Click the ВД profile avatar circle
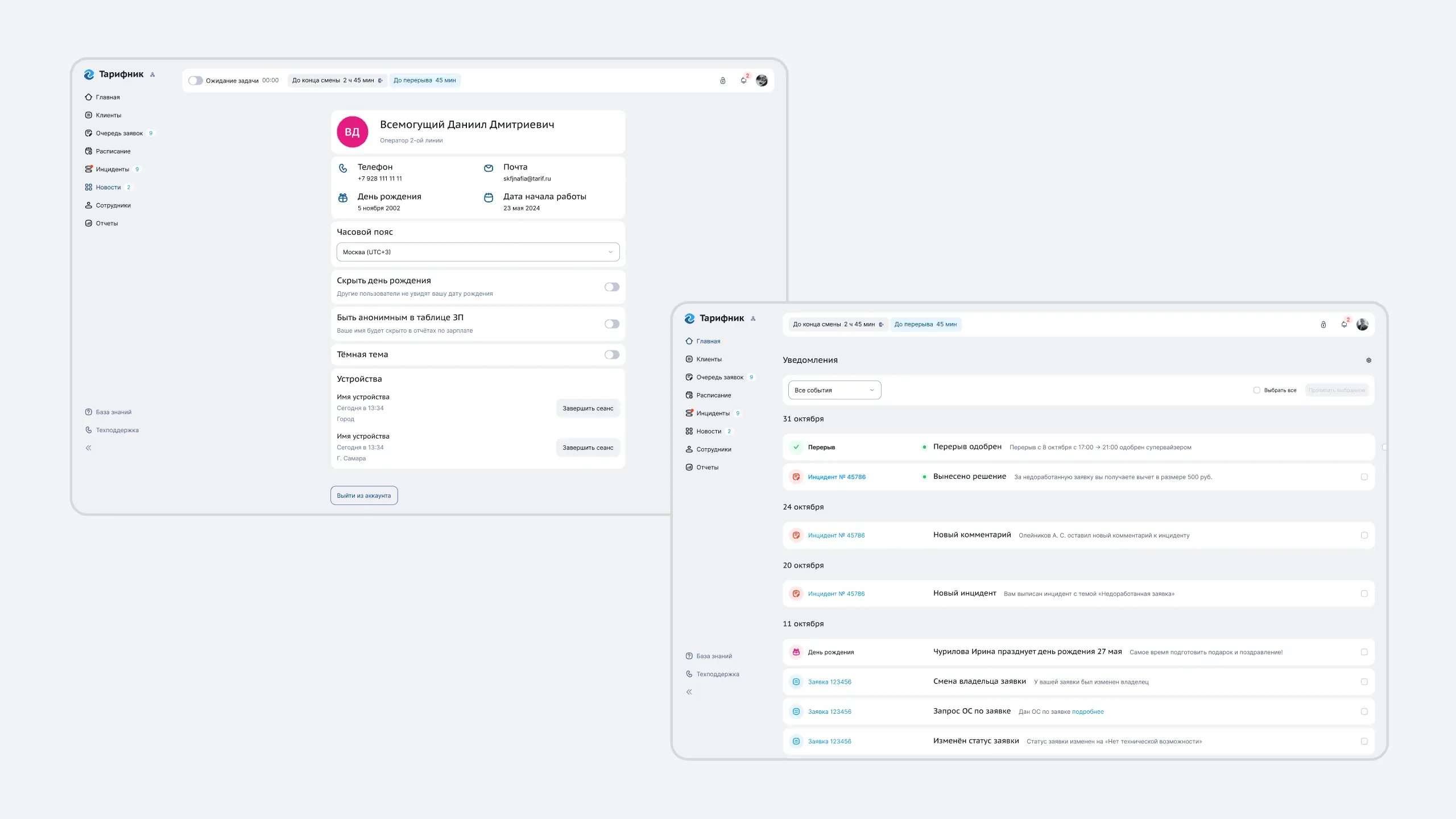The height and width of the screenshot is (819, 1456). (352, 132)
